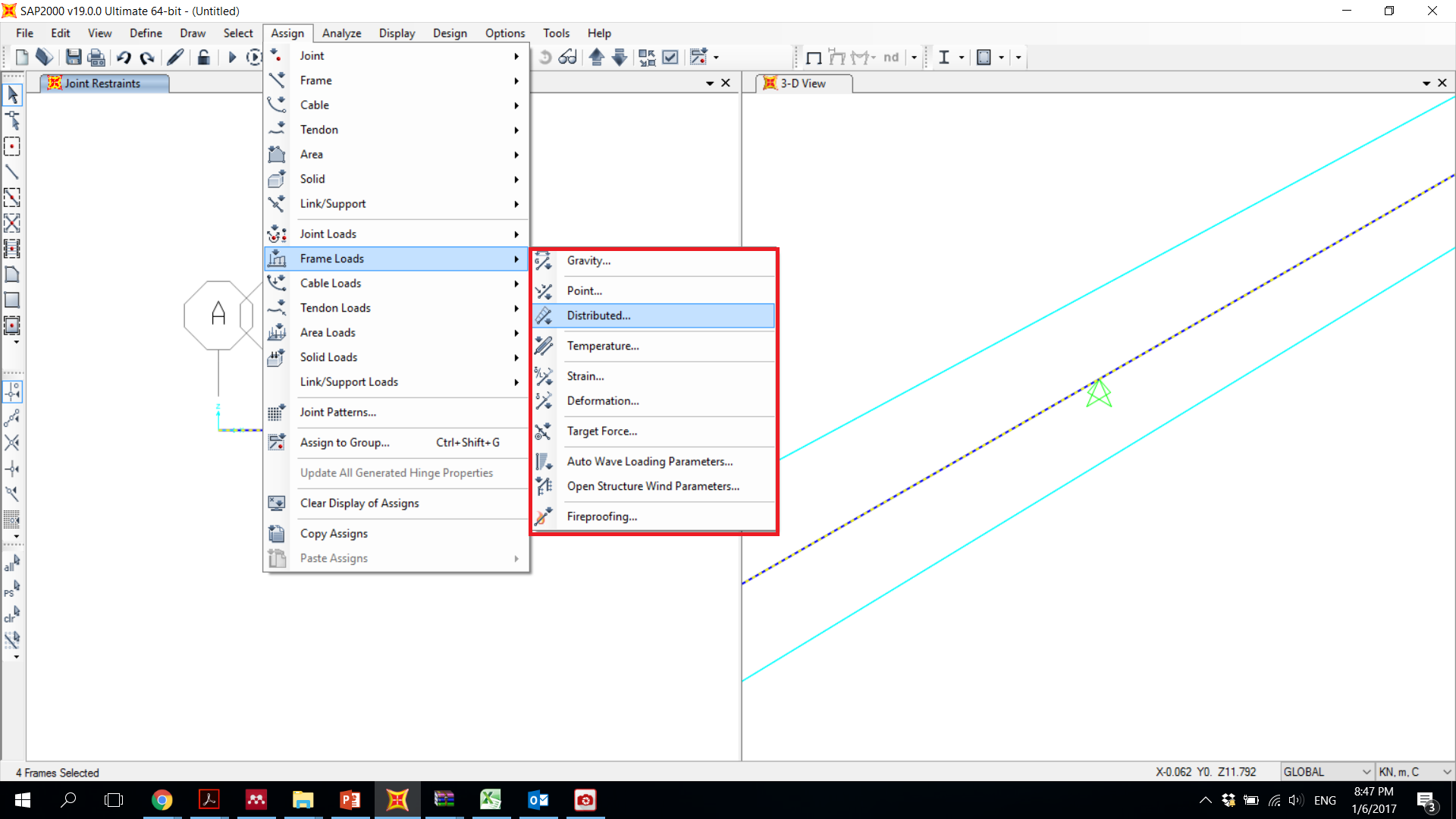Choose Point load from the submenu
This screenshot has height=819, width=1456.
[653, 291]
